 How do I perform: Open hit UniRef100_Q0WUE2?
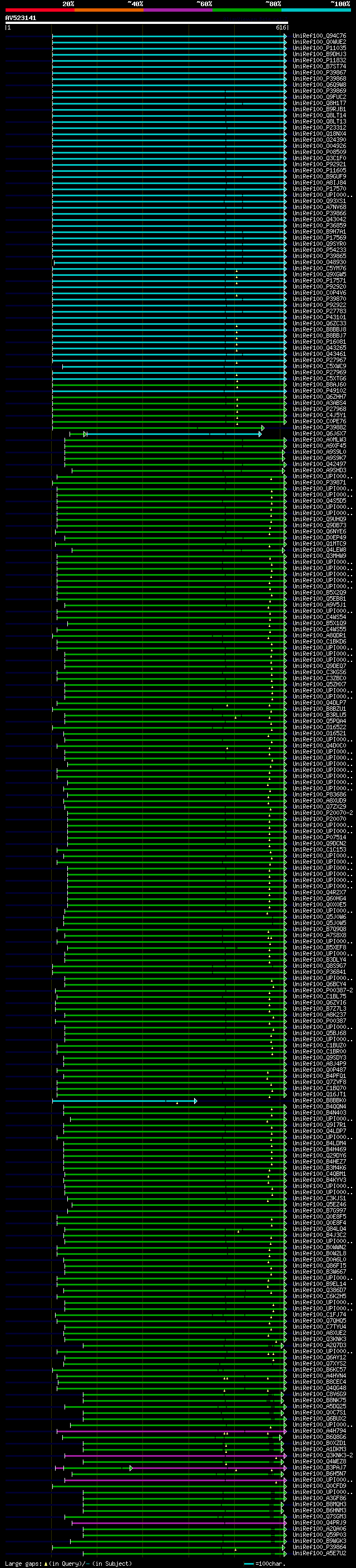pos(319,43)
